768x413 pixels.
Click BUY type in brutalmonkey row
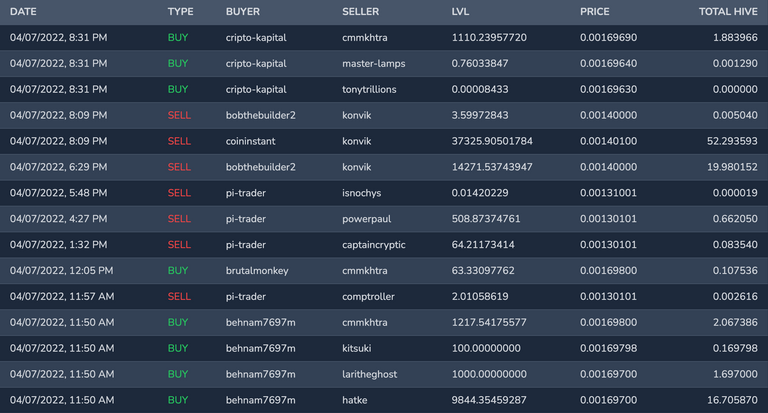(178, 271)
